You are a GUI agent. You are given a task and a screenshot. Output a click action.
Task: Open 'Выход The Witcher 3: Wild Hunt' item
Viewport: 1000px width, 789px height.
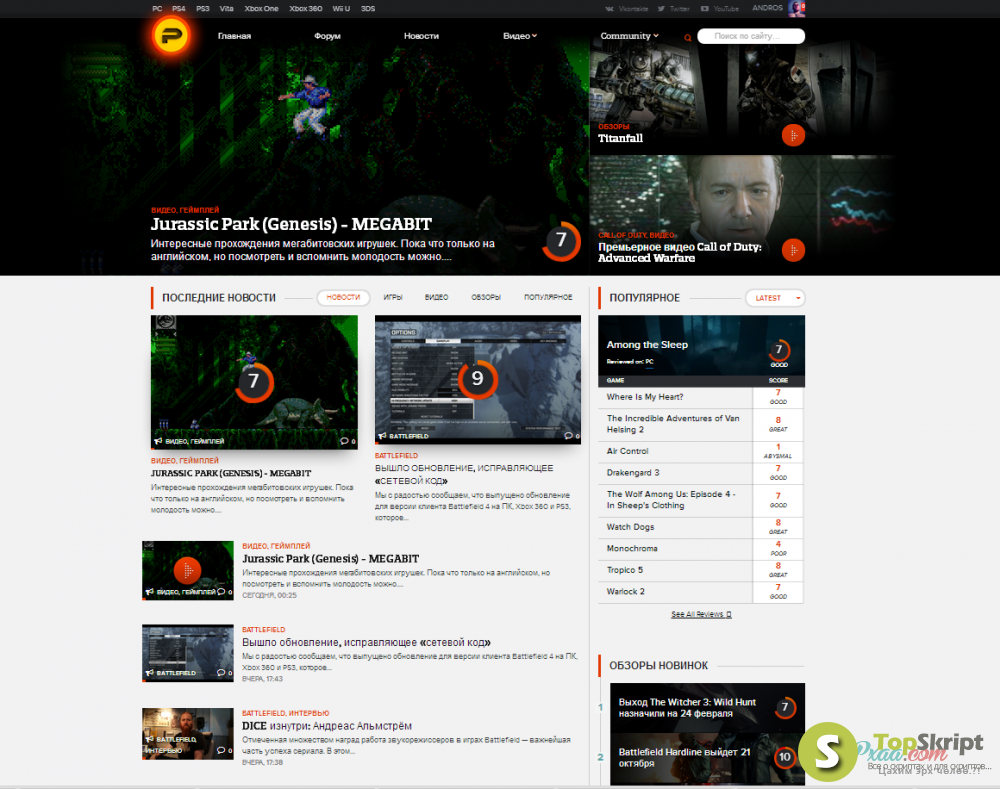687,707
